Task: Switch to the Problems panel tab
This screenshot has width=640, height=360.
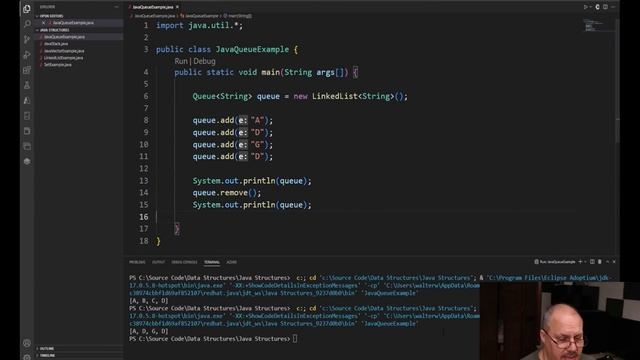Action: point(137,262)
